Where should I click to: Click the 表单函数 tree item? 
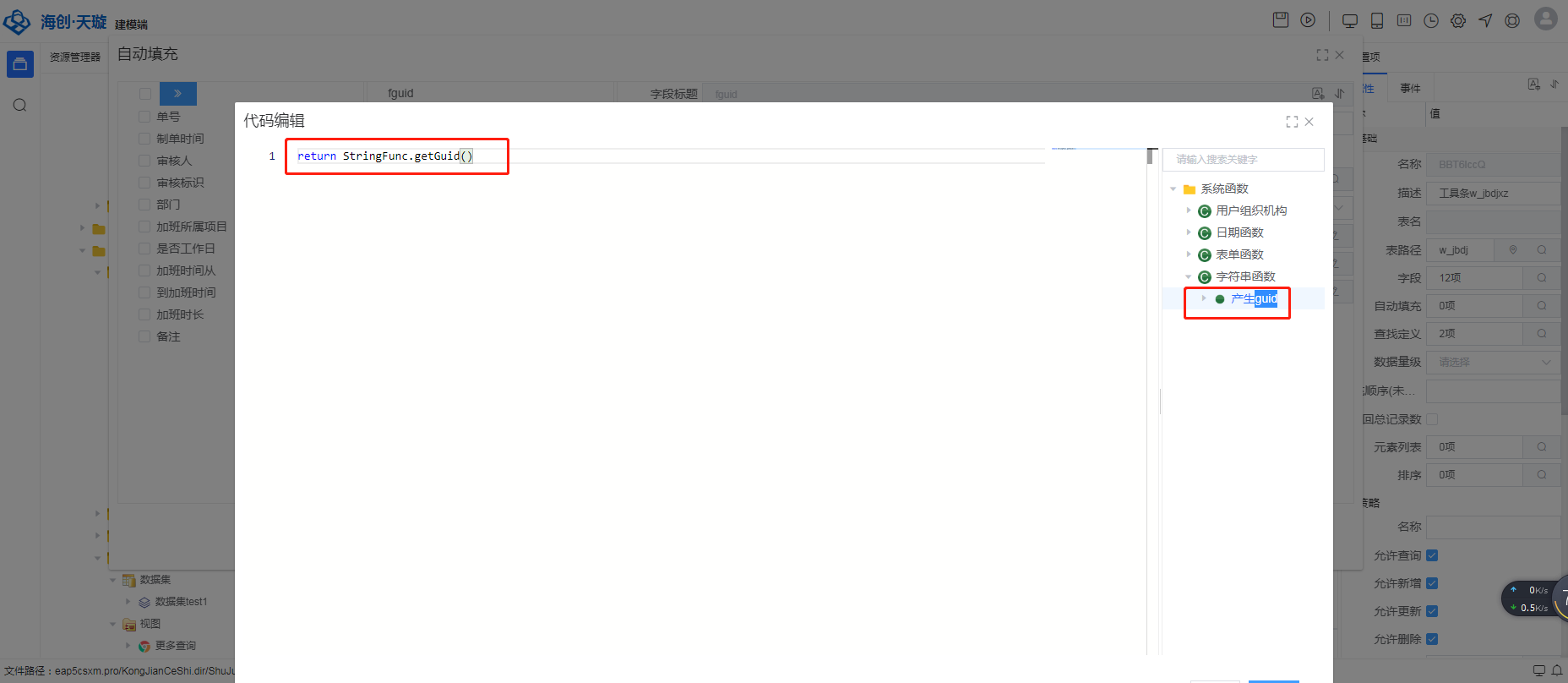point(1239,254)
